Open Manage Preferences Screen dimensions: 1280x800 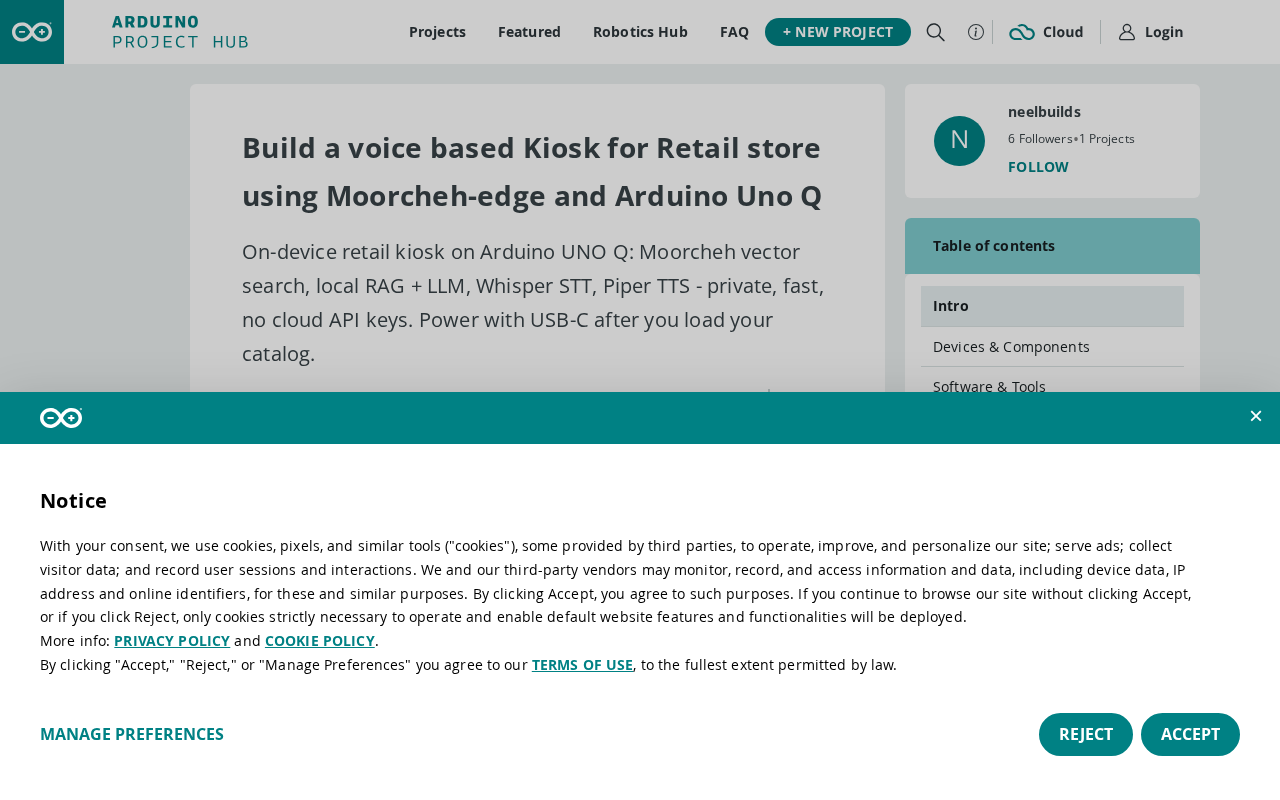132,734
